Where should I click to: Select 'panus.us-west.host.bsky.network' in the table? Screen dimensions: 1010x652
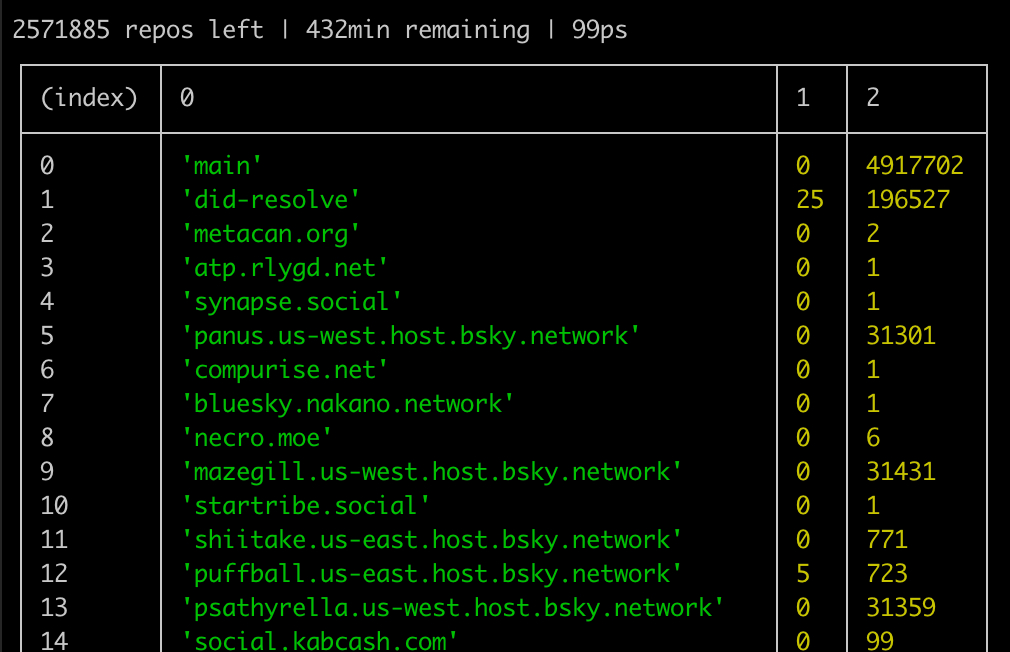point(410,336)
